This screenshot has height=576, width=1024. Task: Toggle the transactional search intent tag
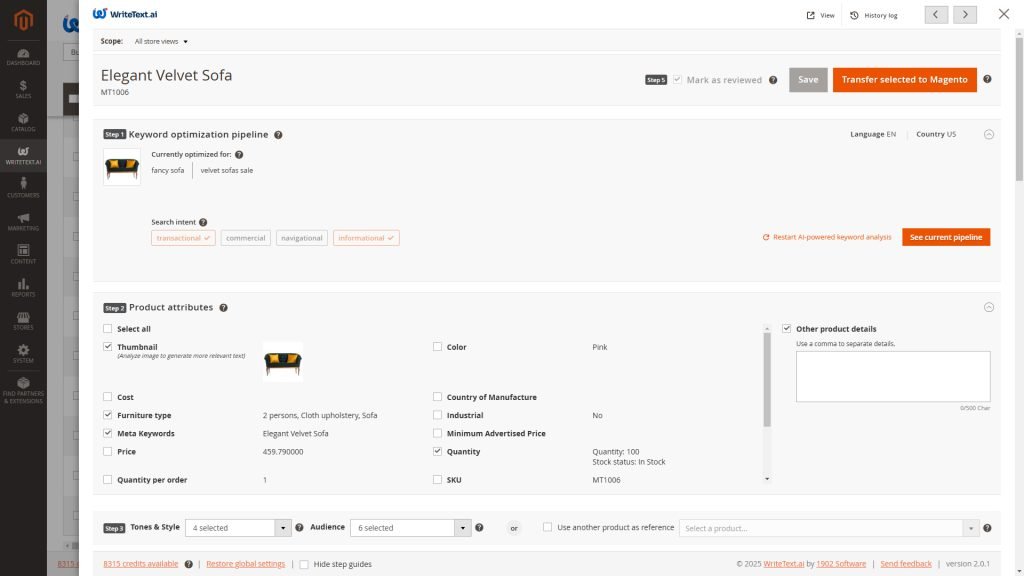click(x=183, y=238)
